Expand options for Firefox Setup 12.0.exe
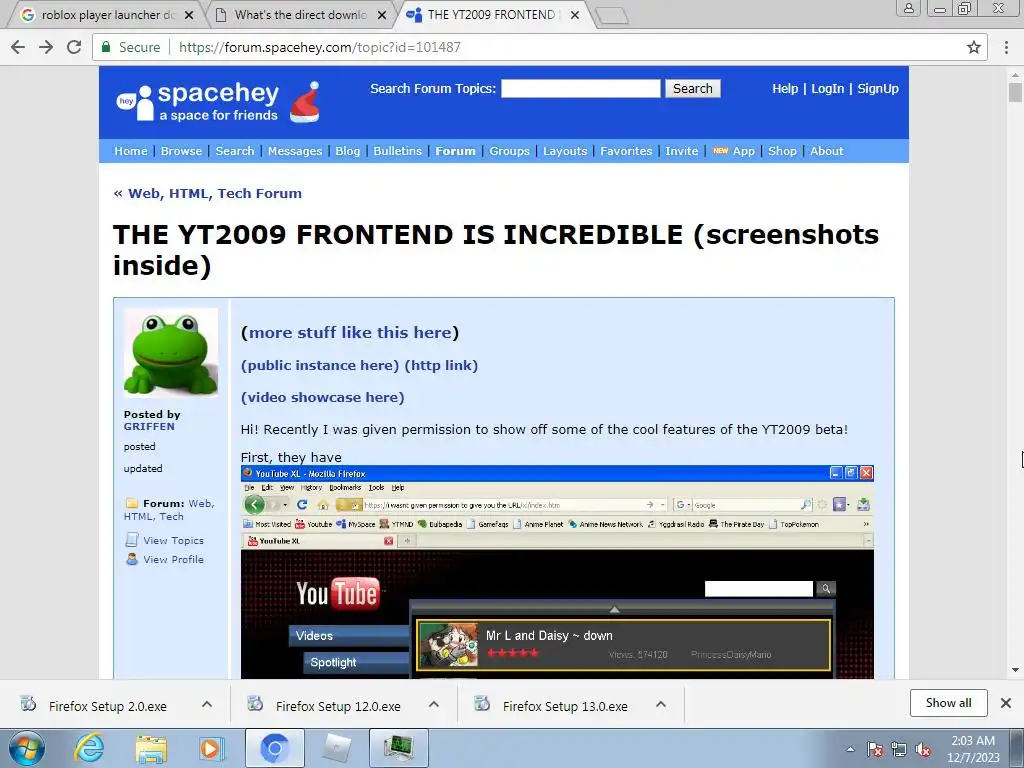 (x=434, y=704)
